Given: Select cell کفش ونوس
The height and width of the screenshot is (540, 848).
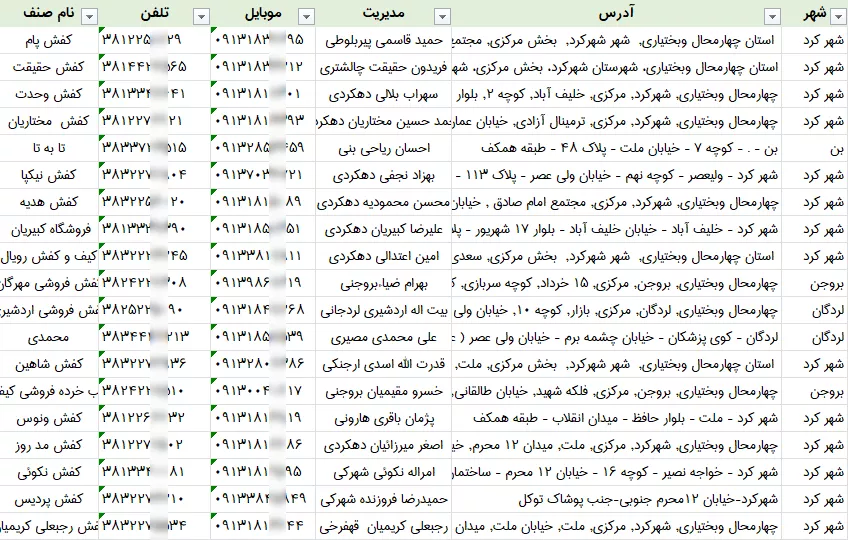Looking at the screenshot, I should pyautogui.click(x=49, y=418).
